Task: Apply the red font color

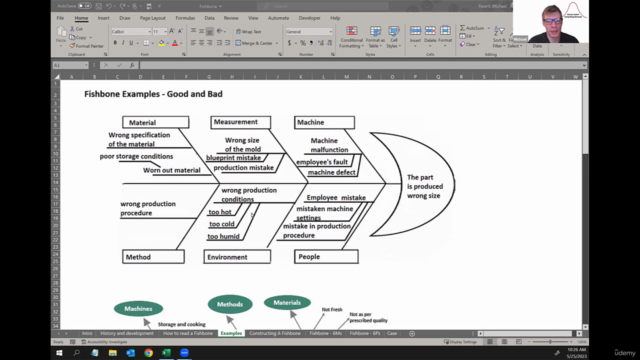Action: point(175,43)
